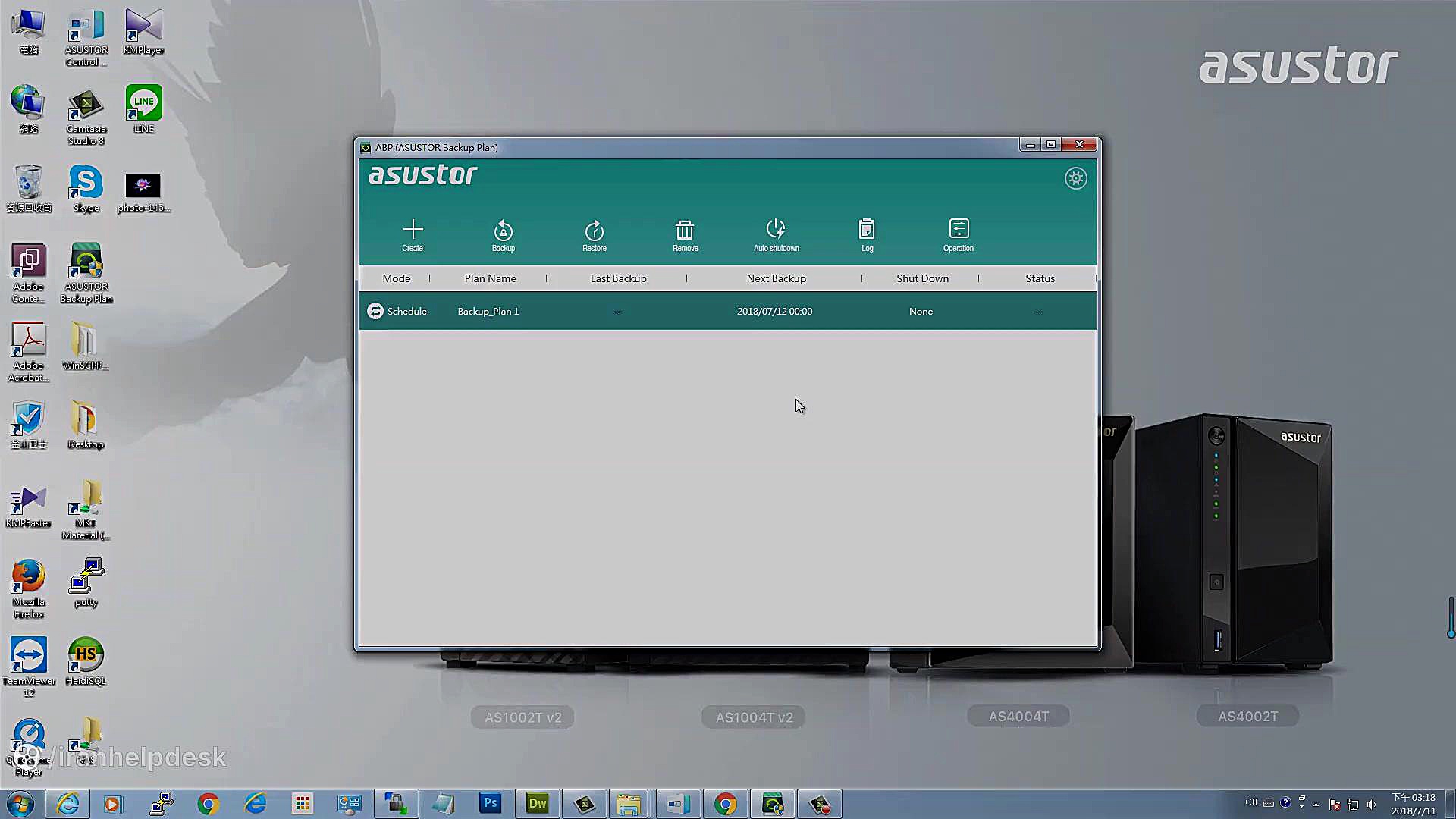The height and width of the screenshot is (819, 1456).
Task: Select the Backup_Plan 1 plan name
Action: (488, 311)
